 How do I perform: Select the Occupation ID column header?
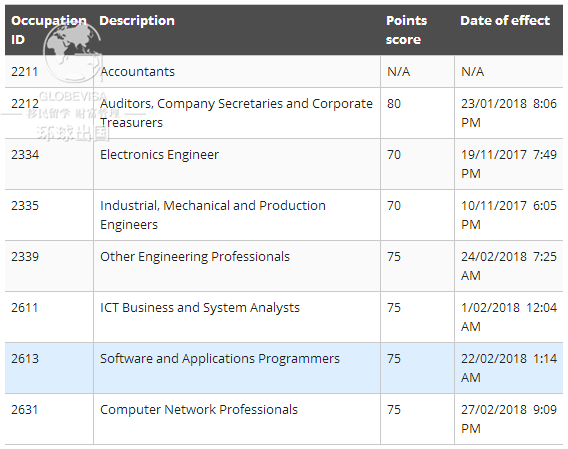pyautogui.click(x=49, y=30)
